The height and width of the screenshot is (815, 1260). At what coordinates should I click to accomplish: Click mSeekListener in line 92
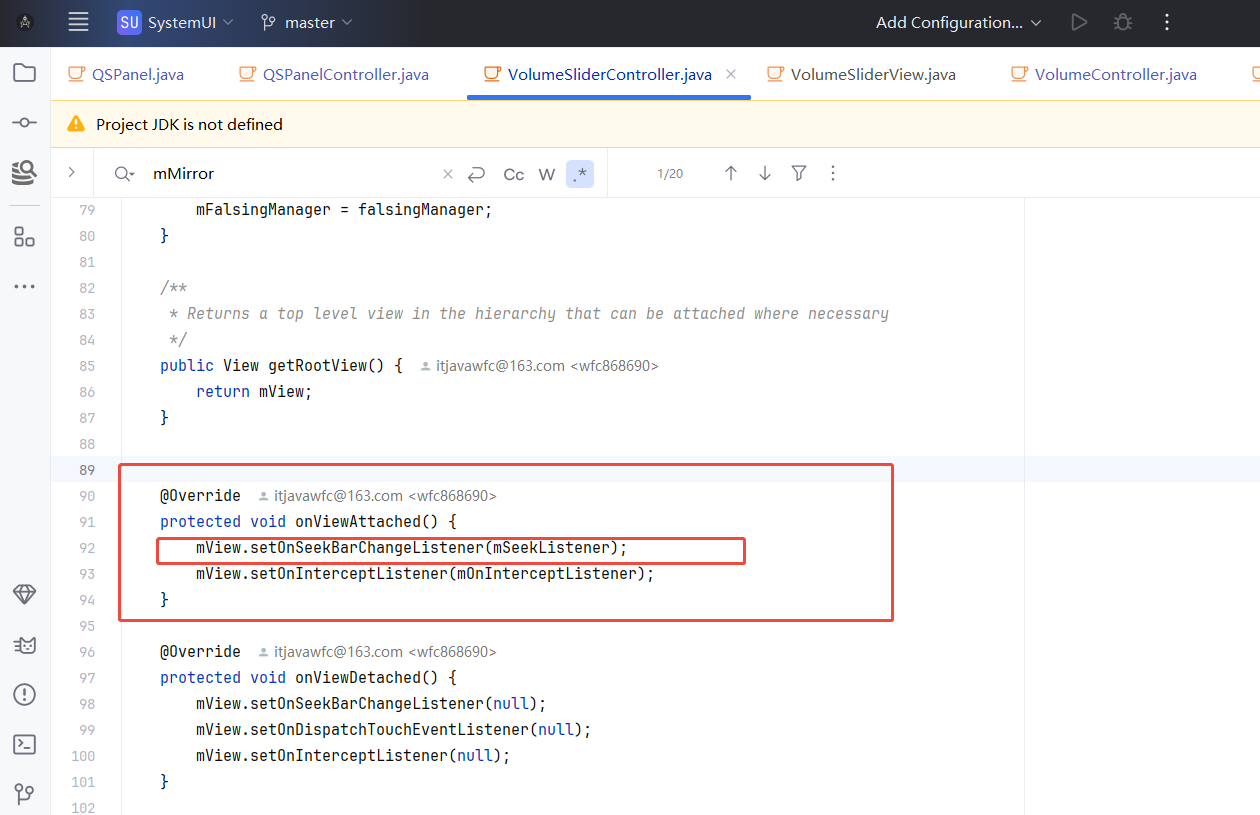(x=551, y=548)
